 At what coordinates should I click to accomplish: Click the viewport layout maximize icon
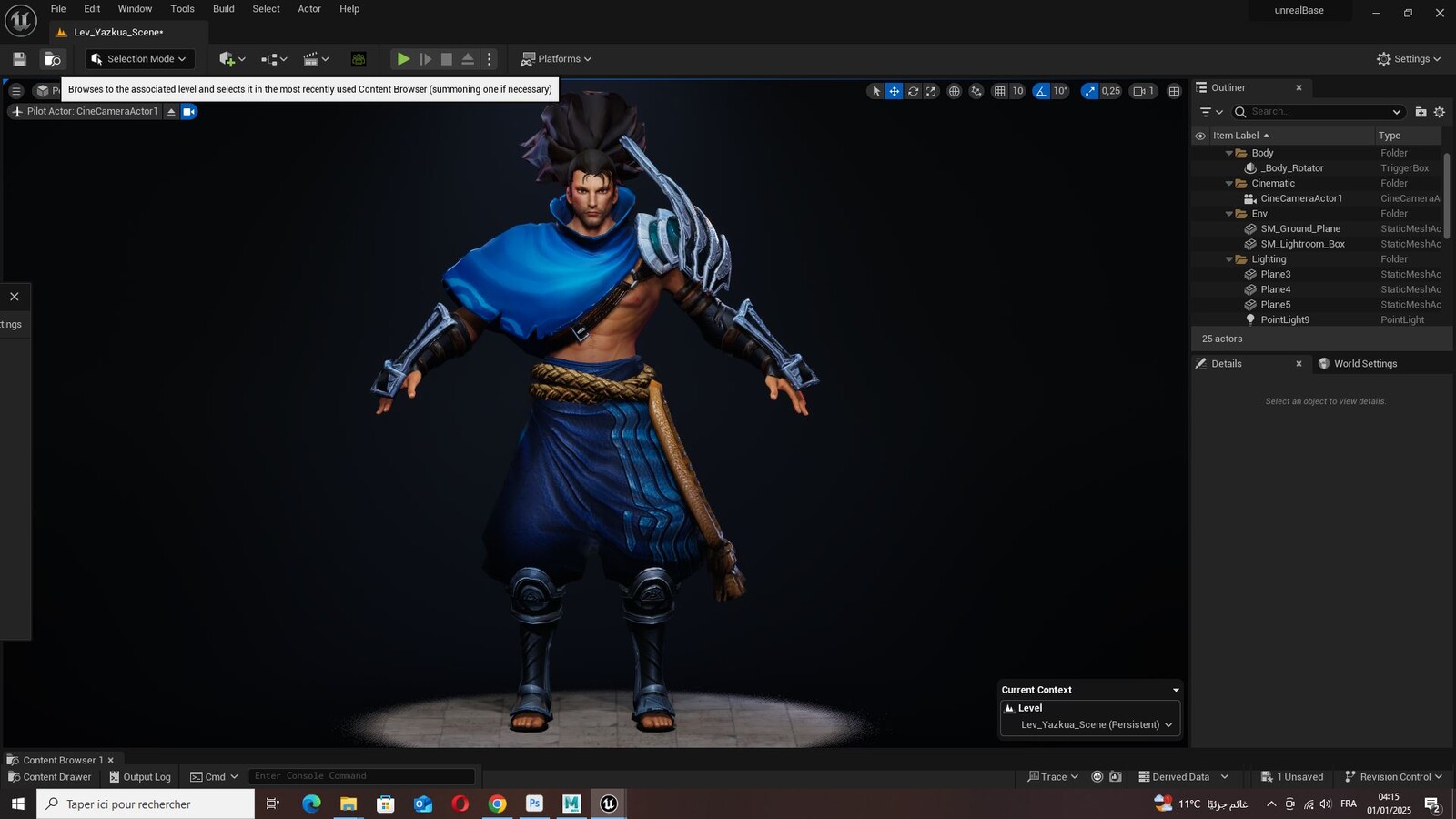point(1174,91)
